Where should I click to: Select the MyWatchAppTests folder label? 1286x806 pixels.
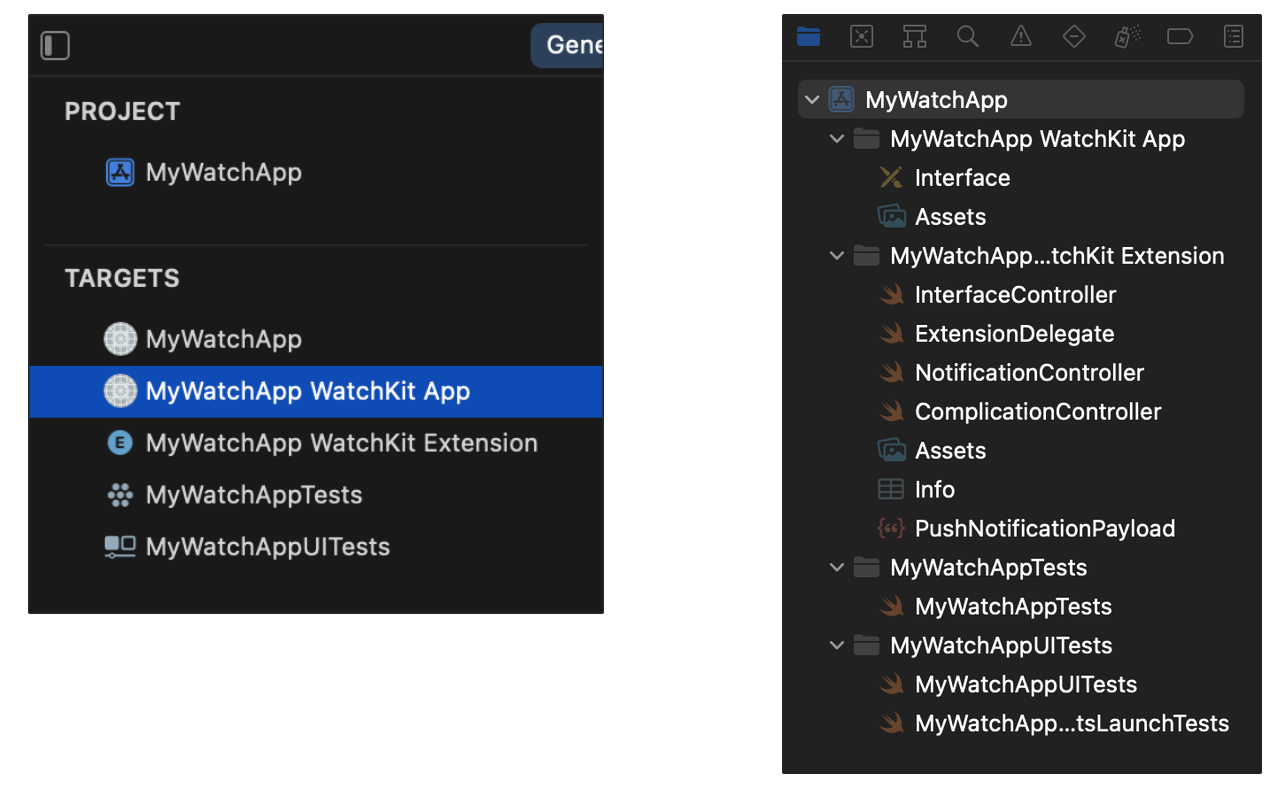pos(988,568)
